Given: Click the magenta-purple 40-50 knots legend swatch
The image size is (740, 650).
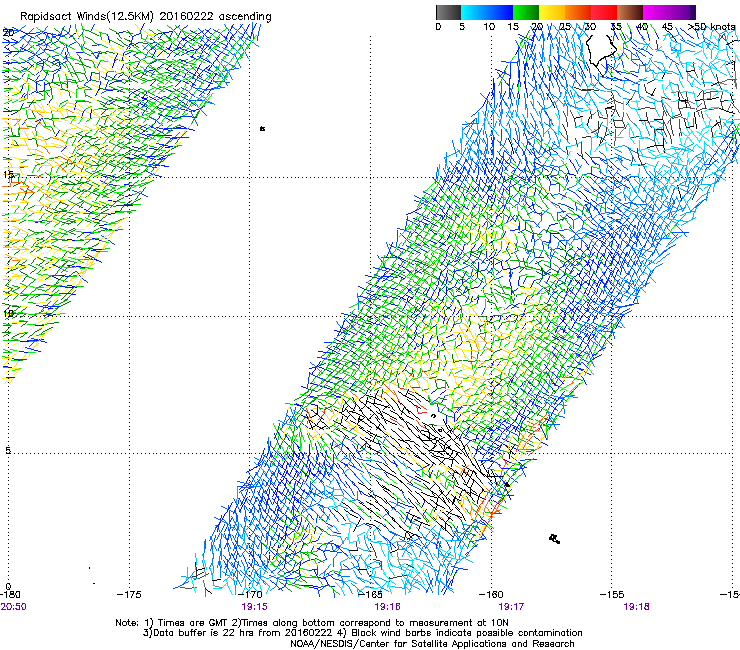Looking at the screenshot, I should [x=669, y=12].
